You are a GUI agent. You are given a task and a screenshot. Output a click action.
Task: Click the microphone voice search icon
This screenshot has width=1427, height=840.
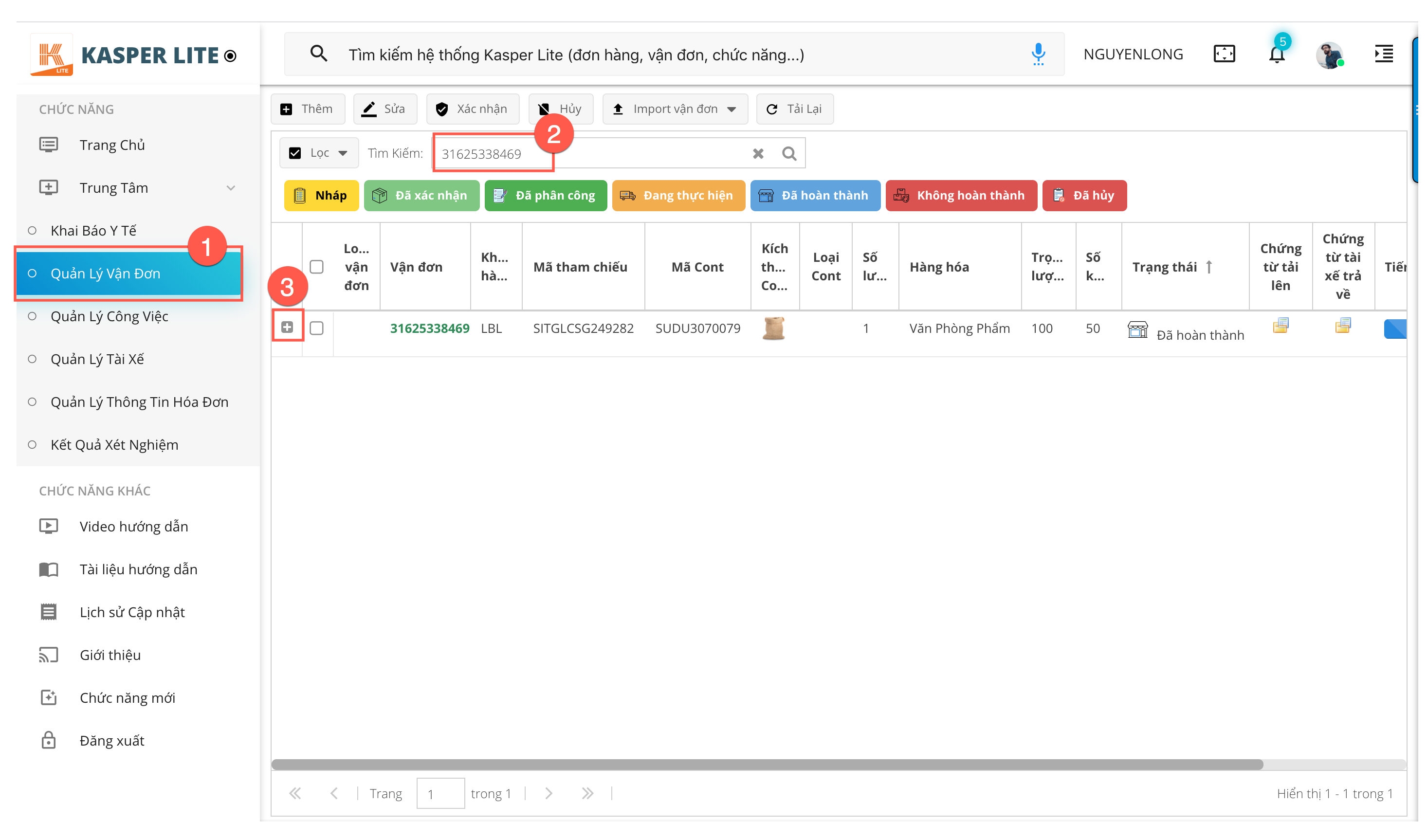(x=1038, y=55)
